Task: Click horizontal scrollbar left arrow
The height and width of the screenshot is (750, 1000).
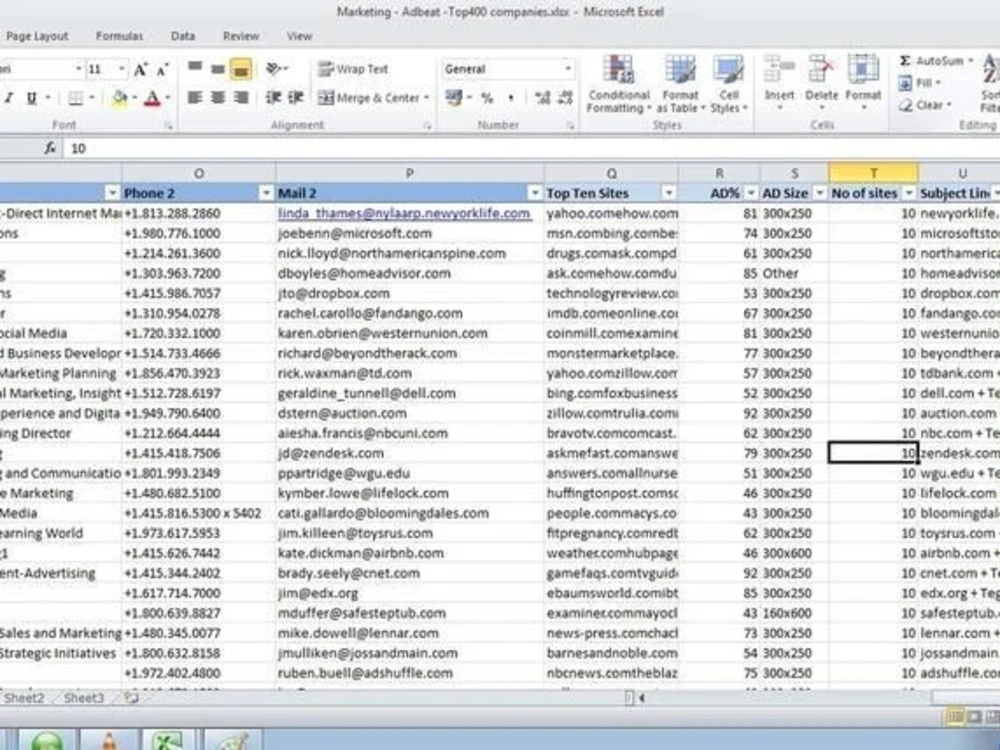Action: point(642,698)
